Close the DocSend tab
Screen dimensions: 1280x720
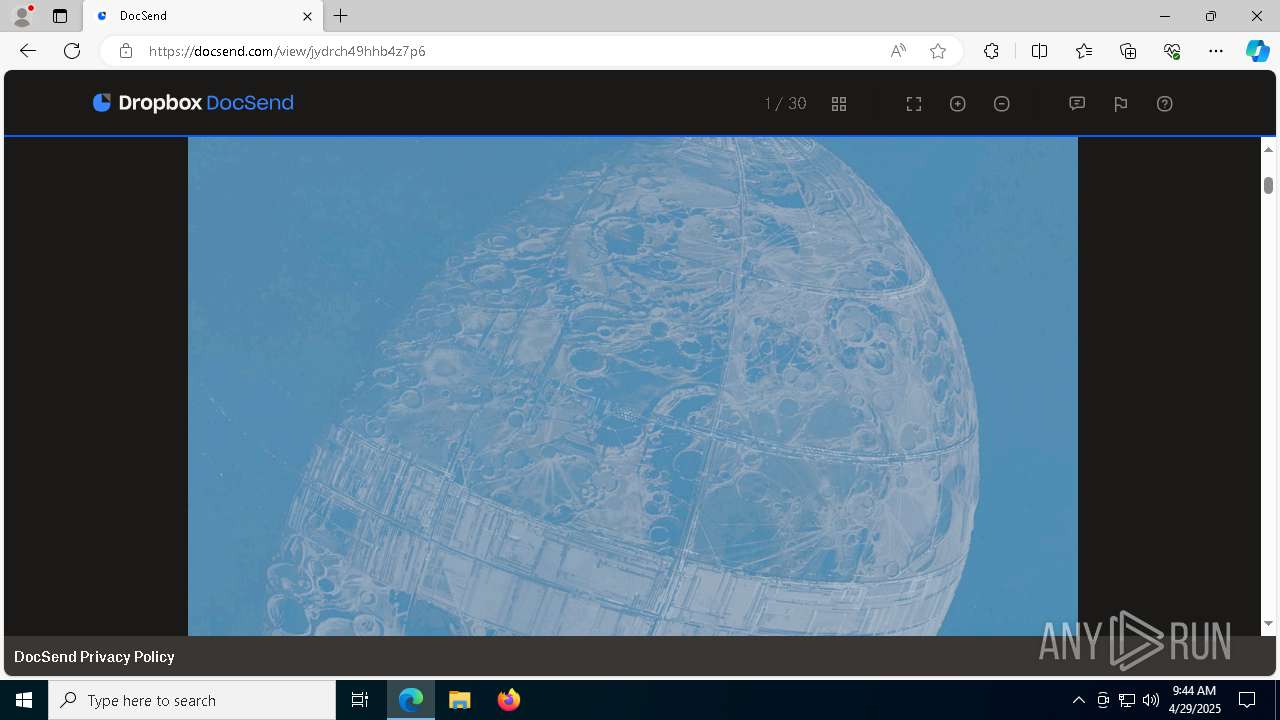(308, 16)
